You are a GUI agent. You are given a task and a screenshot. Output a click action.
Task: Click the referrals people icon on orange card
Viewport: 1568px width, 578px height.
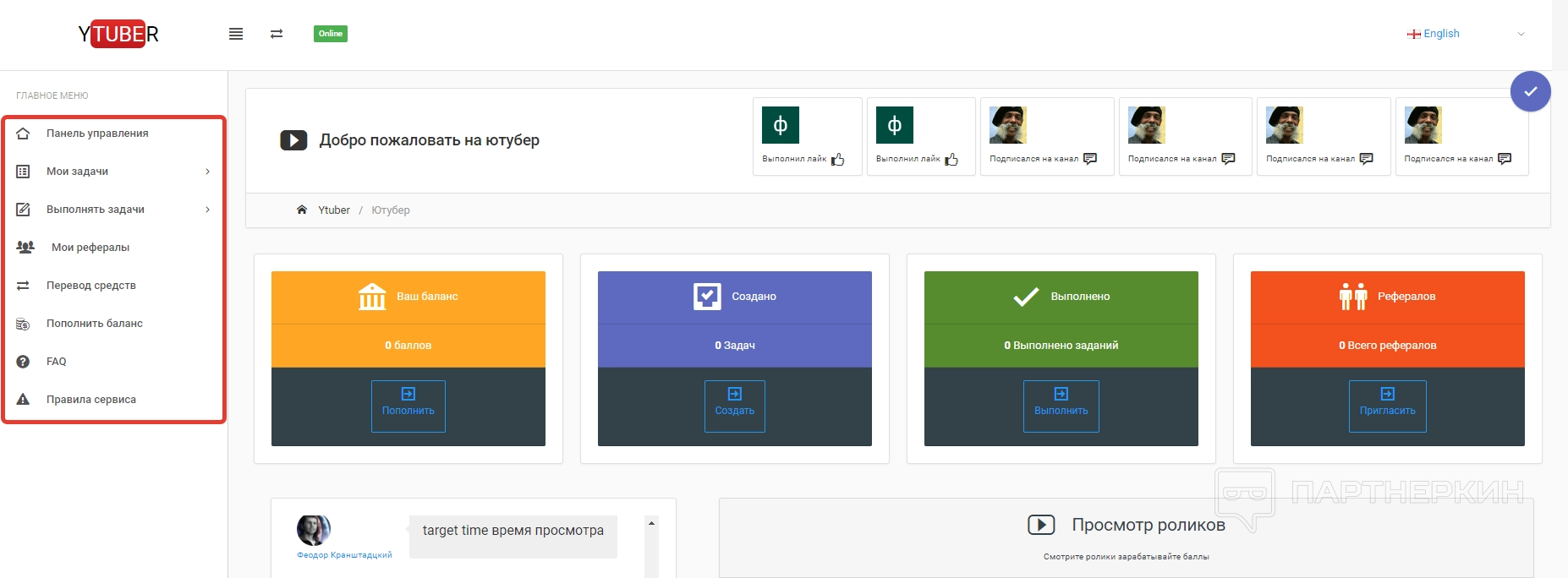(x=1353, y=297)
